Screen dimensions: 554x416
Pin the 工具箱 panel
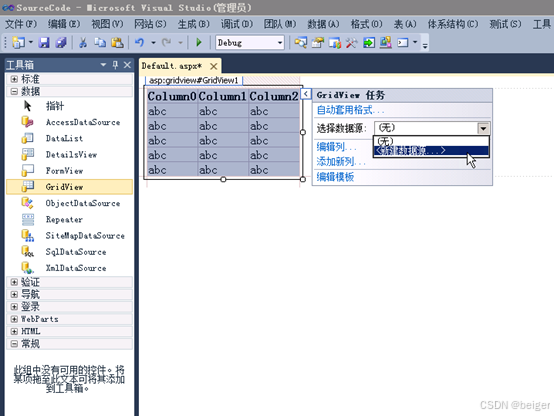tap(115, 65)
